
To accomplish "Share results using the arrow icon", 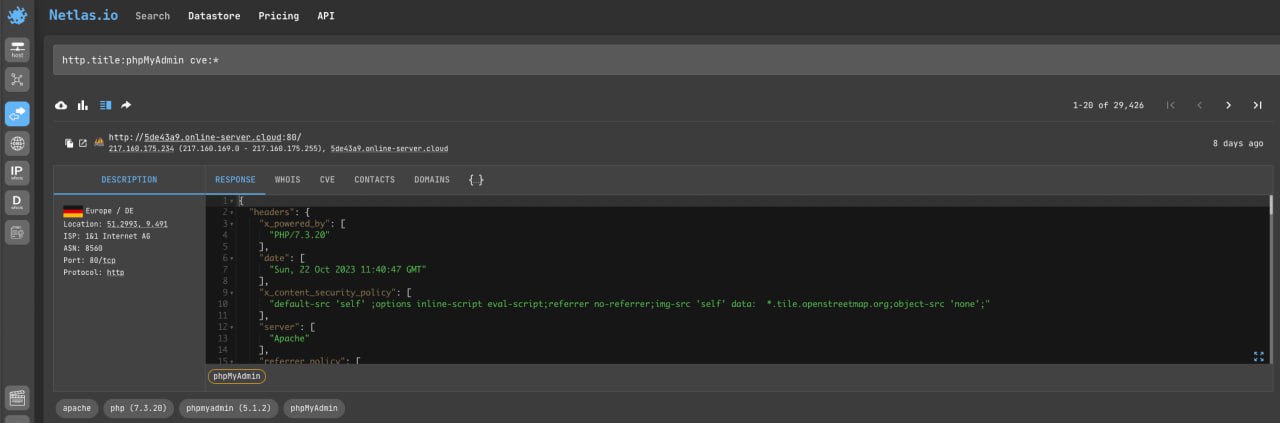I will coord(126,105).
